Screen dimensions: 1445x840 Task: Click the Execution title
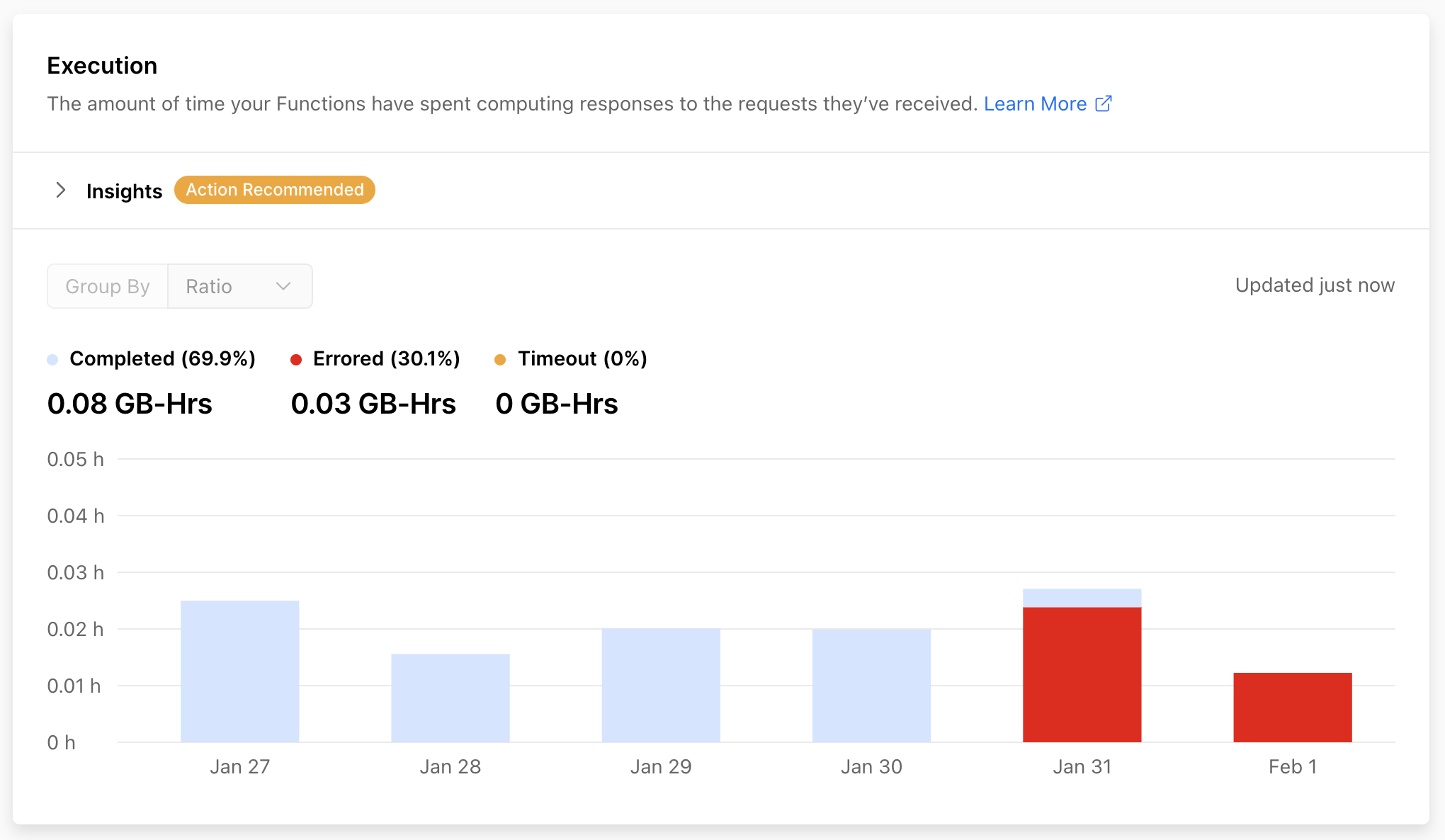click(102, 65)
